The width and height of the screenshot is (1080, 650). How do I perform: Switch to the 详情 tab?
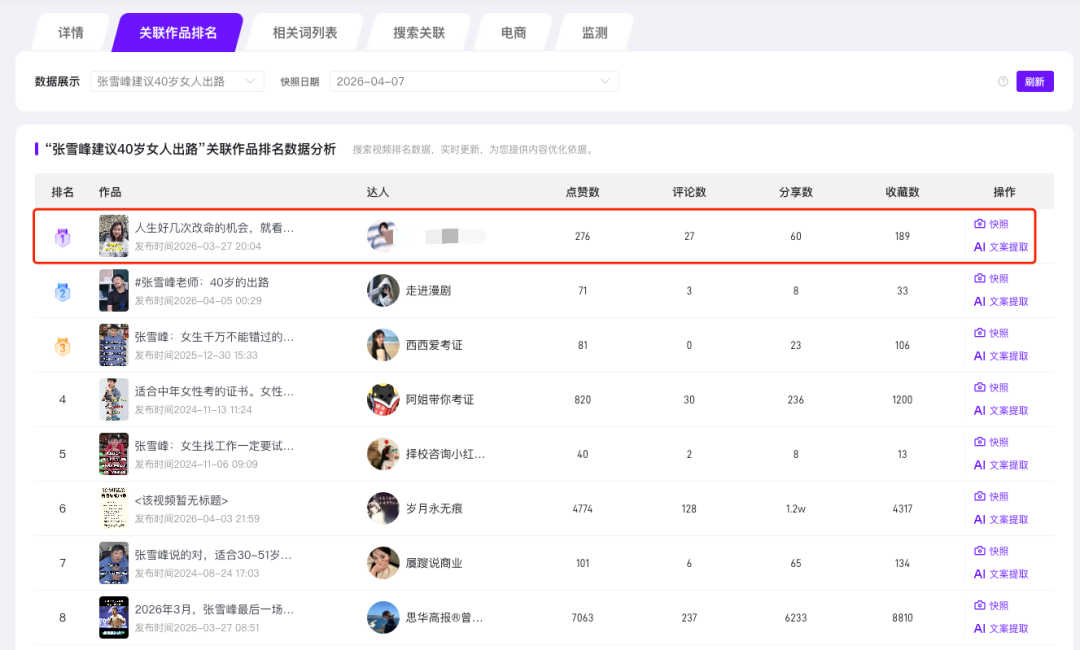point(71,33)
